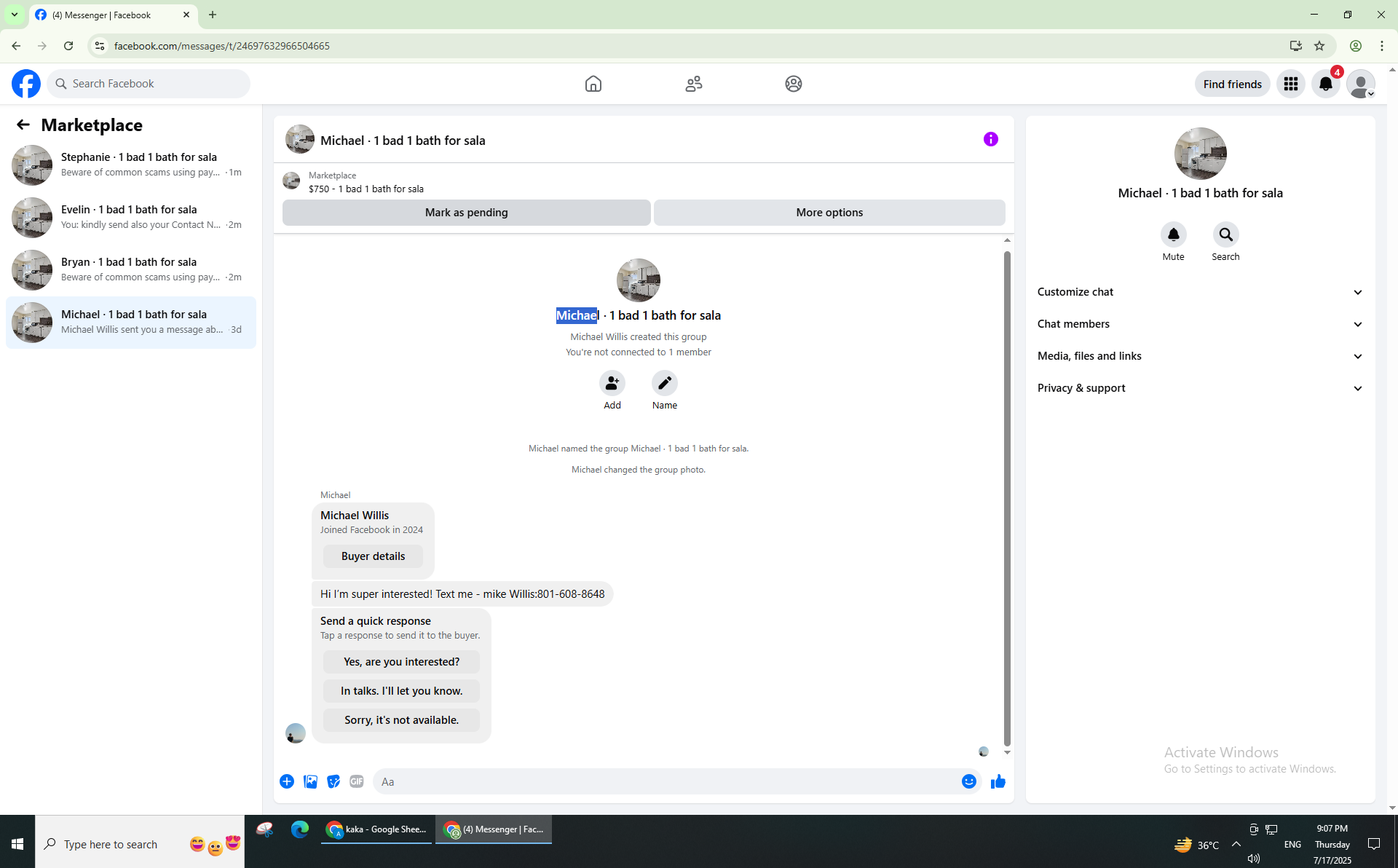This screenshot has width=1398, height=868.
Task: Open a new browser tab
Action: pos(213,15)
